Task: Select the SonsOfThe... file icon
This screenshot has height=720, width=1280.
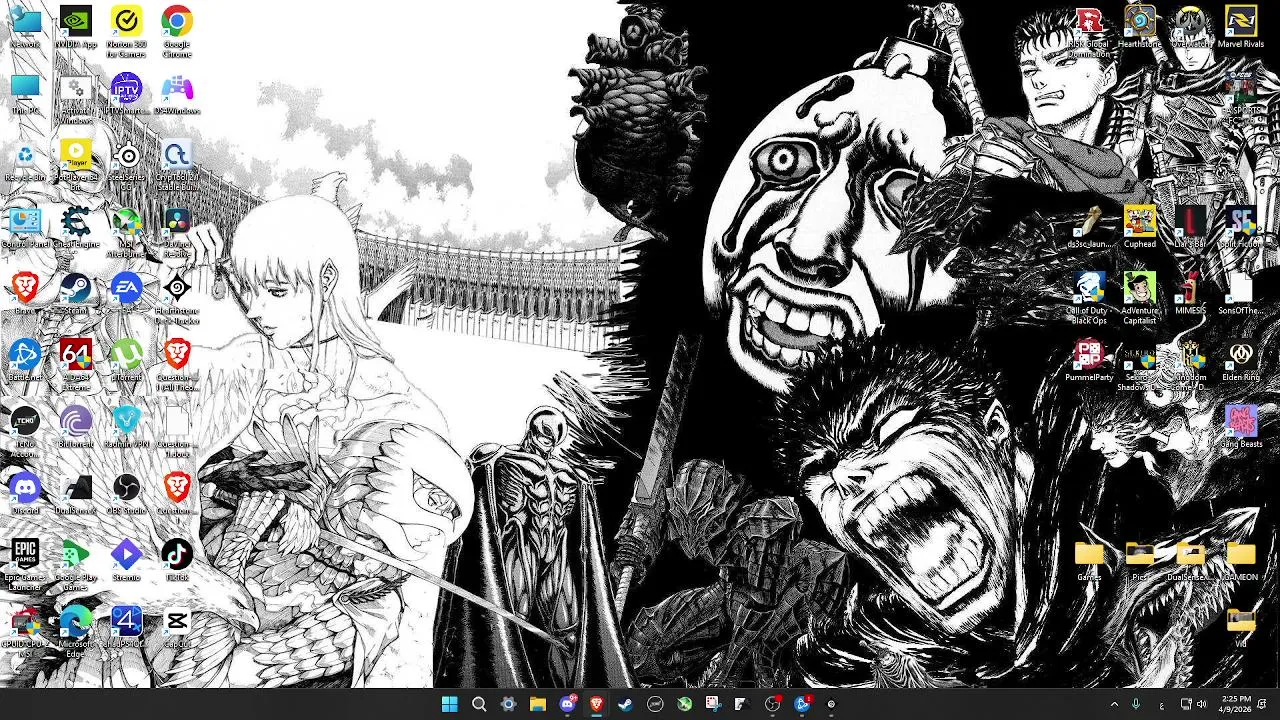Action: [x=1241, y=294]
